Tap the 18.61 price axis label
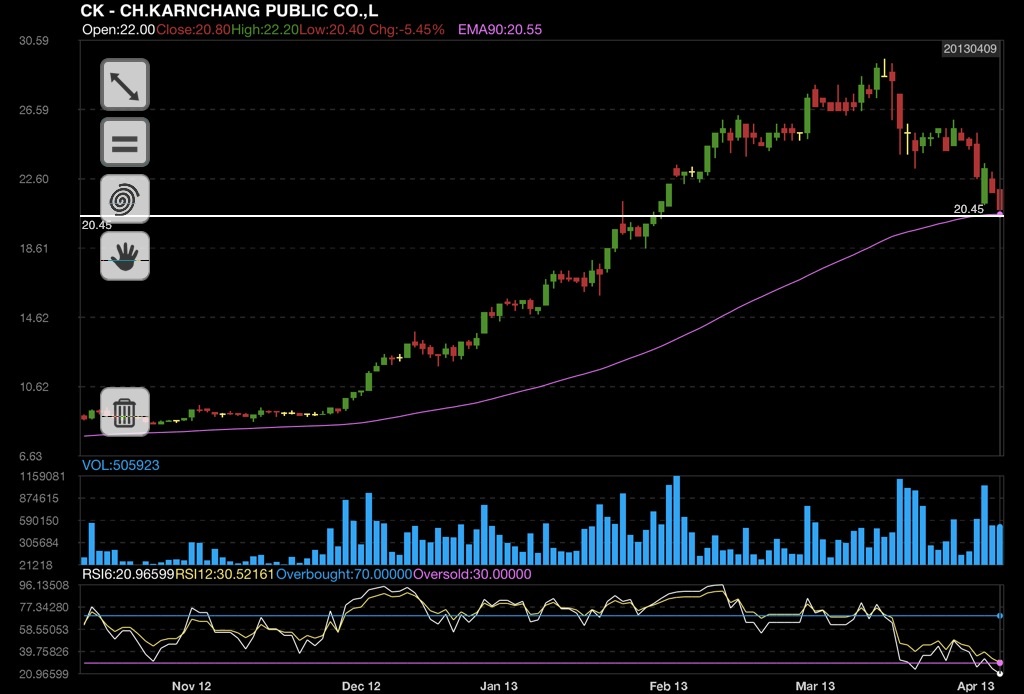The width and height of the screenshot is (1024, 694). (x=34, y=249)
